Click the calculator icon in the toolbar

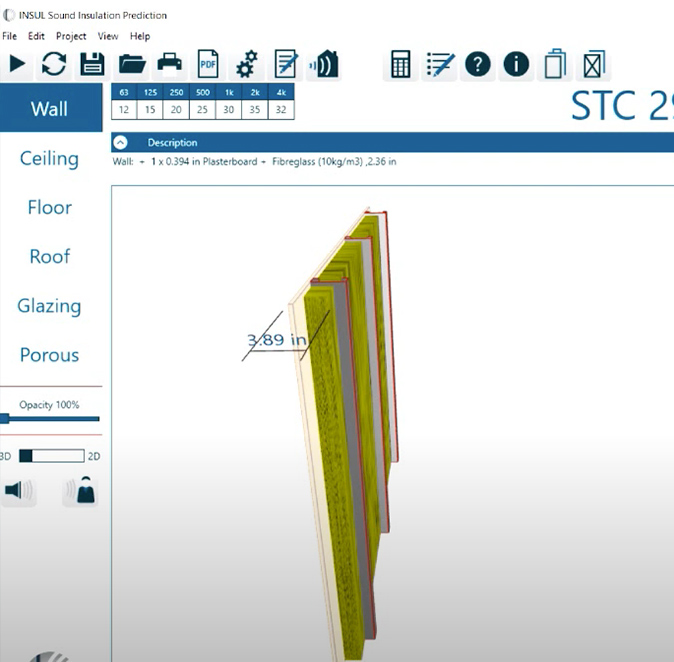click(401, 65)
